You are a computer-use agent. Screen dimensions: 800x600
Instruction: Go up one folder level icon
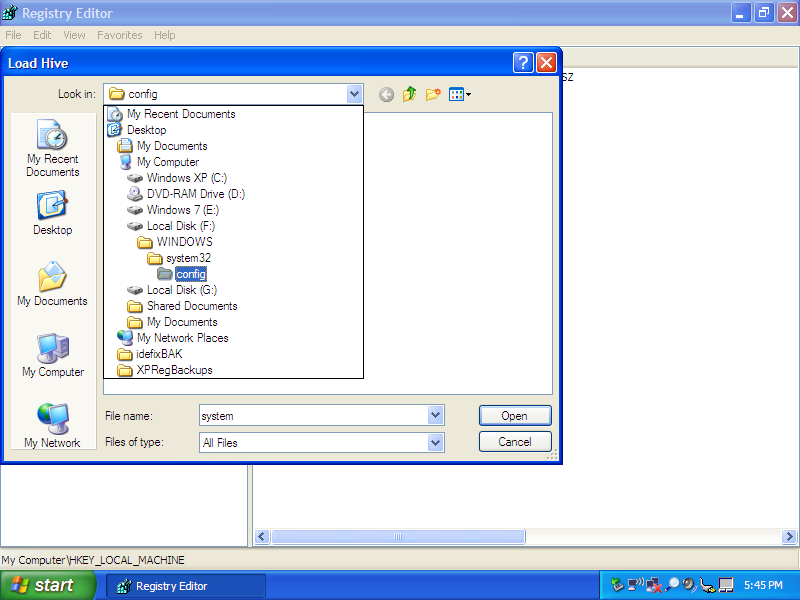click(410, 94)
